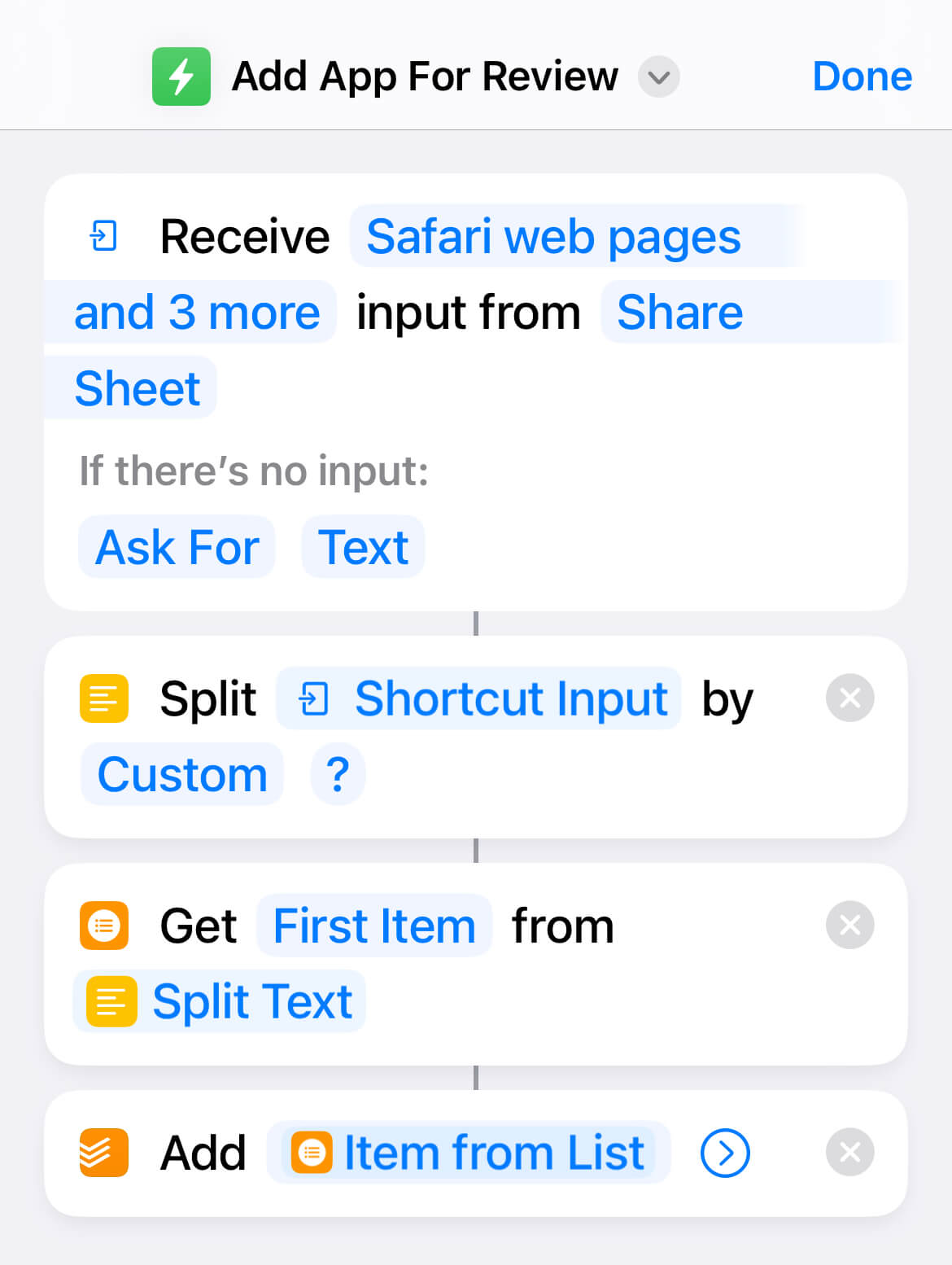Viewport: 952px width, 1265px height.
Task: Tap the orange stacked-layers Add action icon
Action: tap(104, 1153)
